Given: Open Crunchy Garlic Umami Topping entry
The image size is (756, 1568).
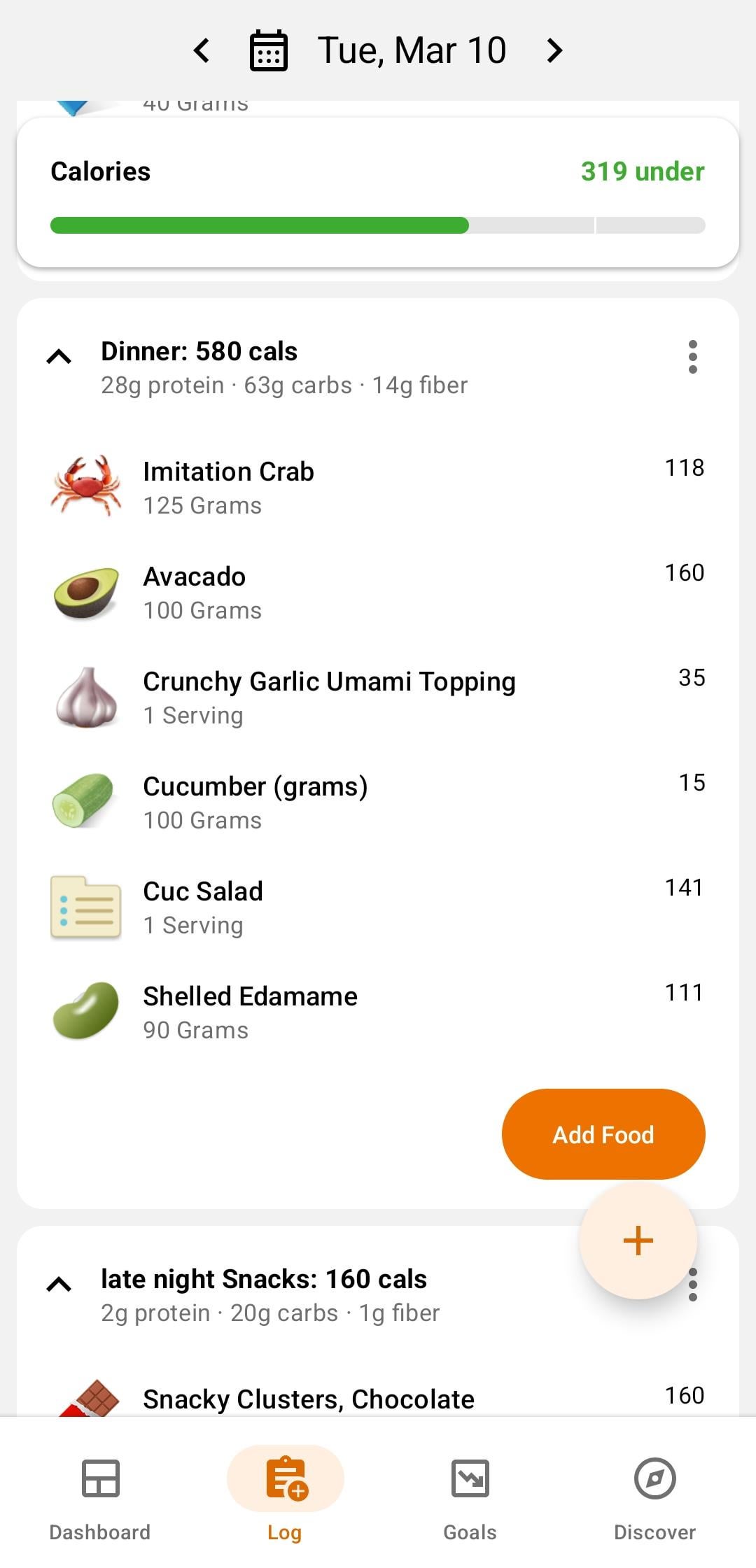Looking at the screenshot, I should pos(329,697).
